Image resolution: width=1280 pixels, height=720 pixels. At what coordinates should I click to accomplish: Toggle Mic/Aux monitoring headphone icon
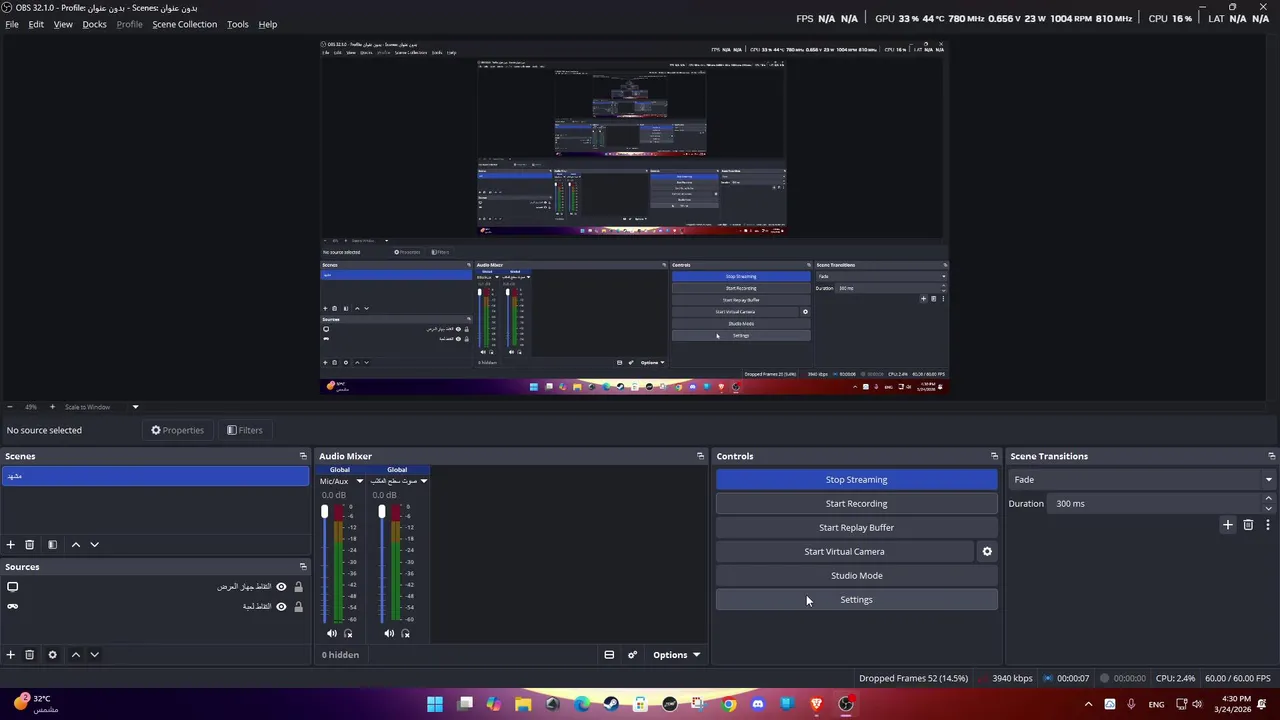point(348,633)
